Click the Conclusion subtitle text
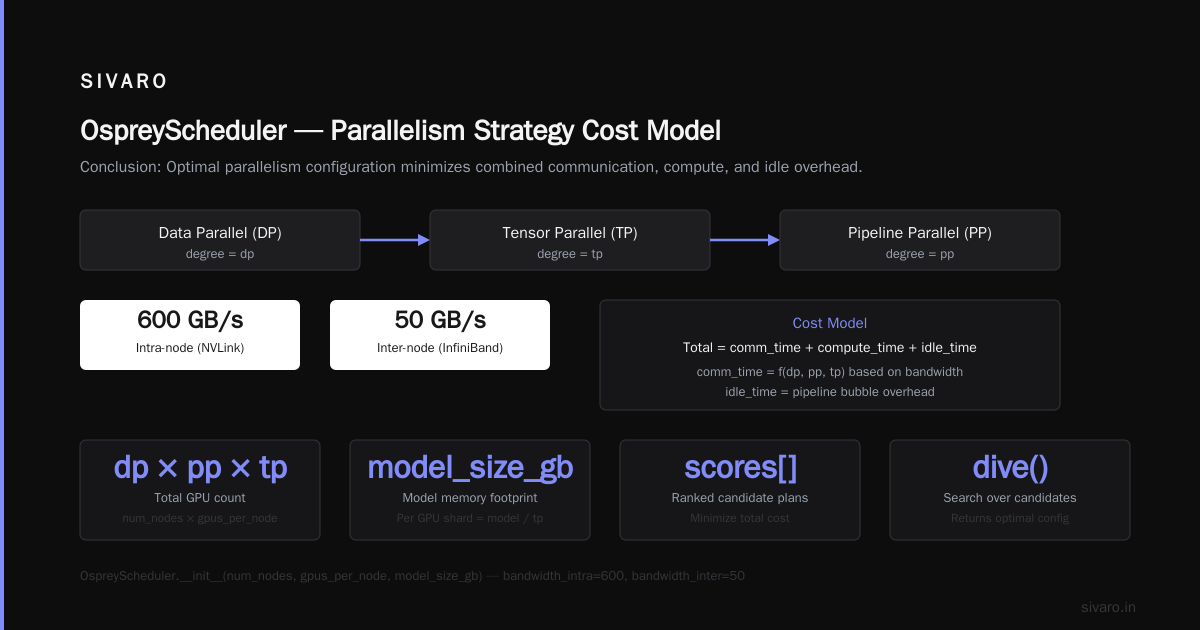 click(471, 167)
